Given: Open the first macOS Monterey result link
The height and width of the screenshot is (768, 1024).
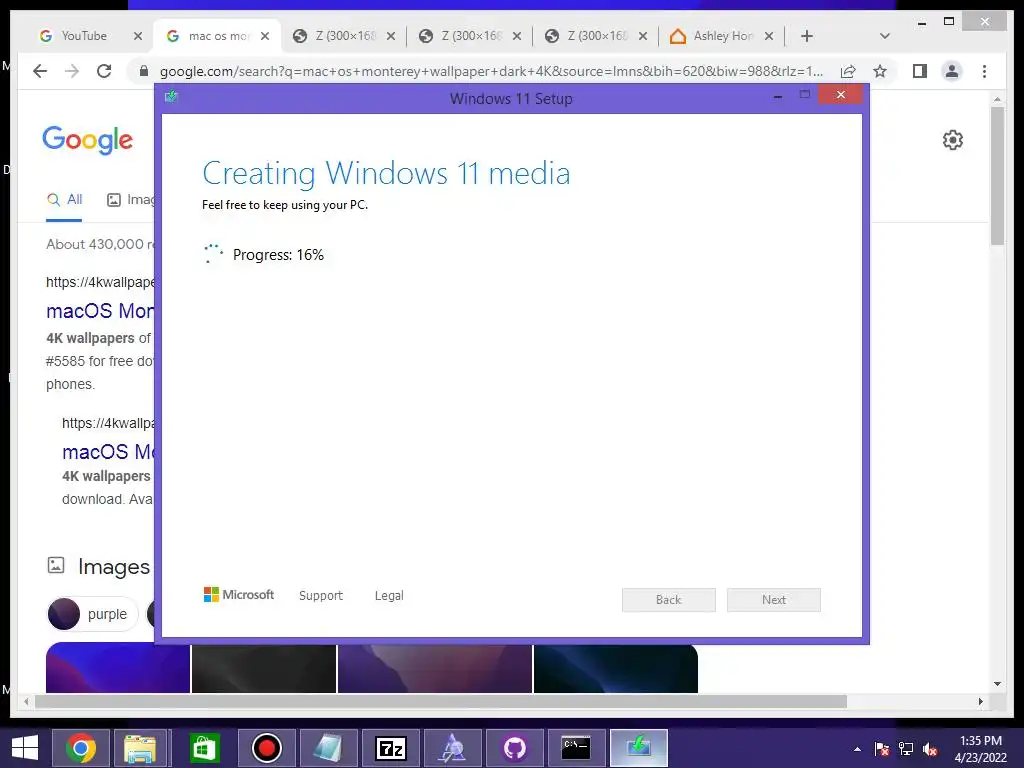Looking at the screenshot, I should pos(100,311).
